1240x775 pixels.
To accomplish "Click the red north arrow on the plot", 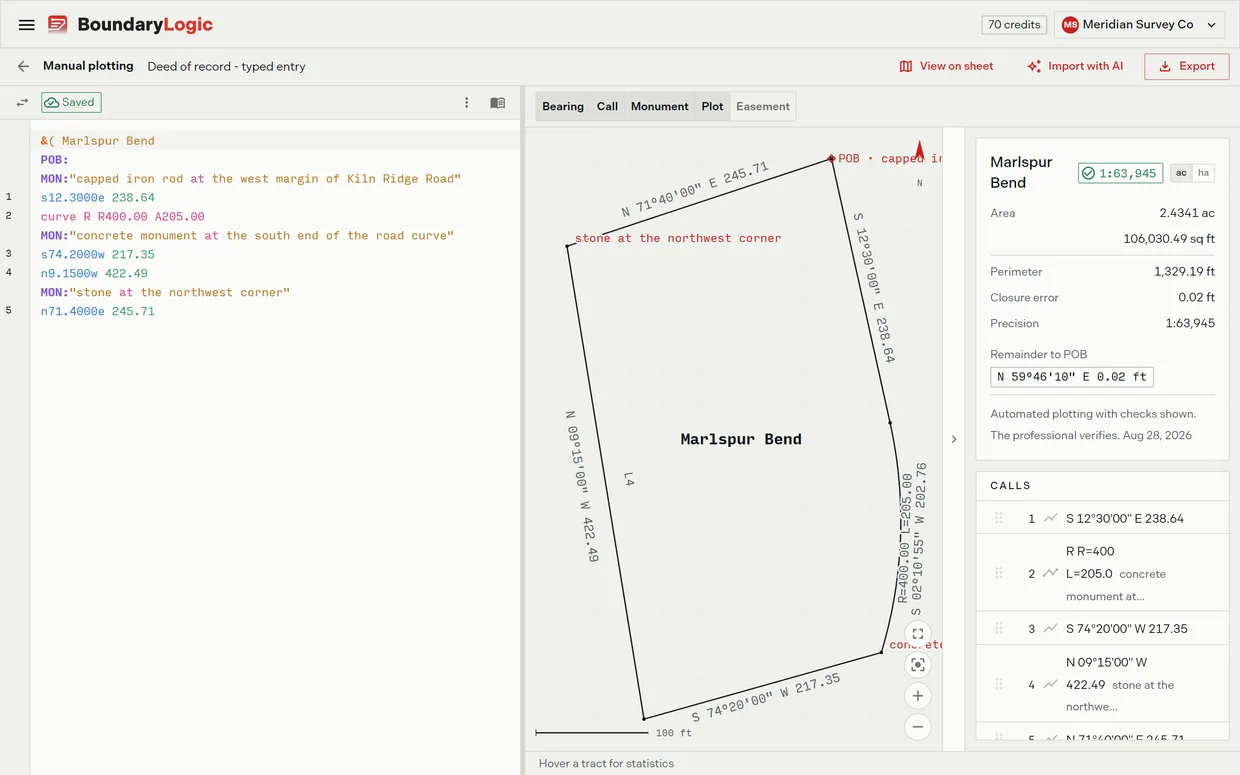I will pyautogui.click(x=919, y=150).
